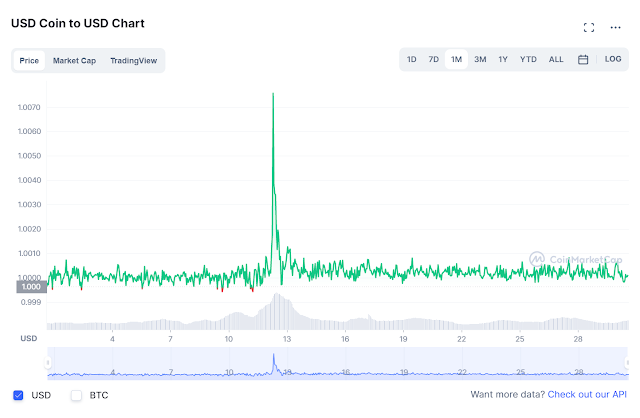
Task: Select the ALL time range
Action: coord(556,60)
